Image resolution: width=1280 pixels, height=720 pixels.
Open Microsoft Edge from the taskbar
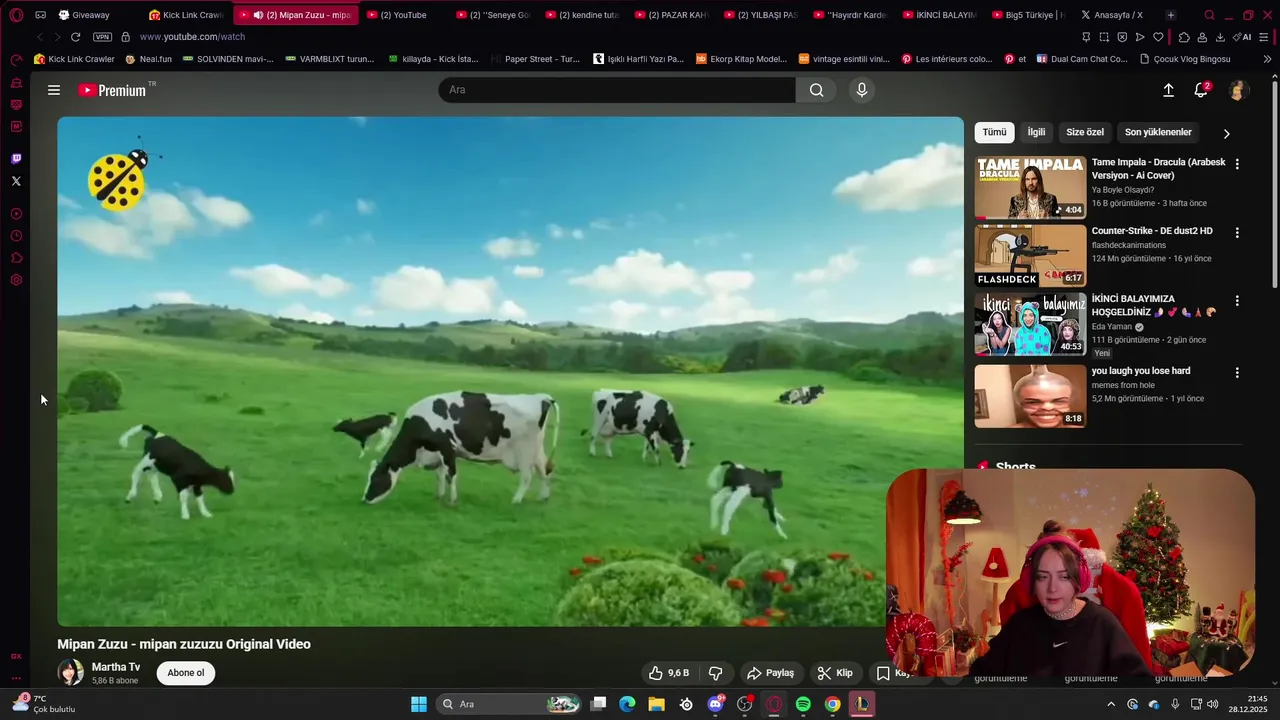pyautogui.click(x=627, y=704)
